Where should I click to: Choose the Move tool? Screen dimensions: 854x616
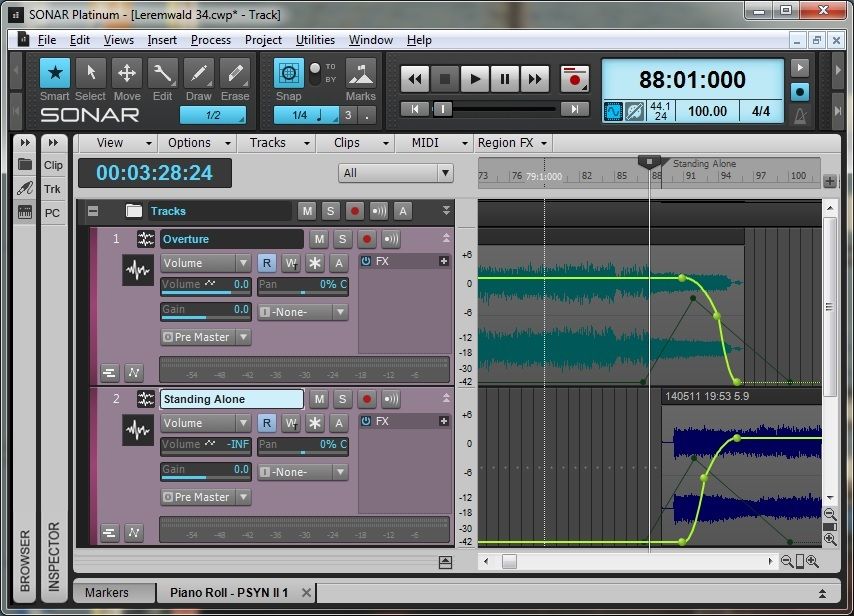pyautogui.click(x=126, y=74)
